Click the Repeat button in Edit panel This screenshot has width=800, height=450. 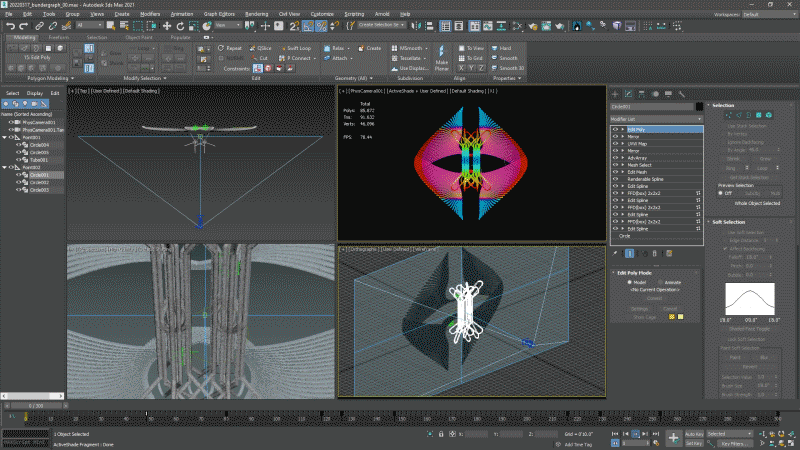tap(230, 48)
